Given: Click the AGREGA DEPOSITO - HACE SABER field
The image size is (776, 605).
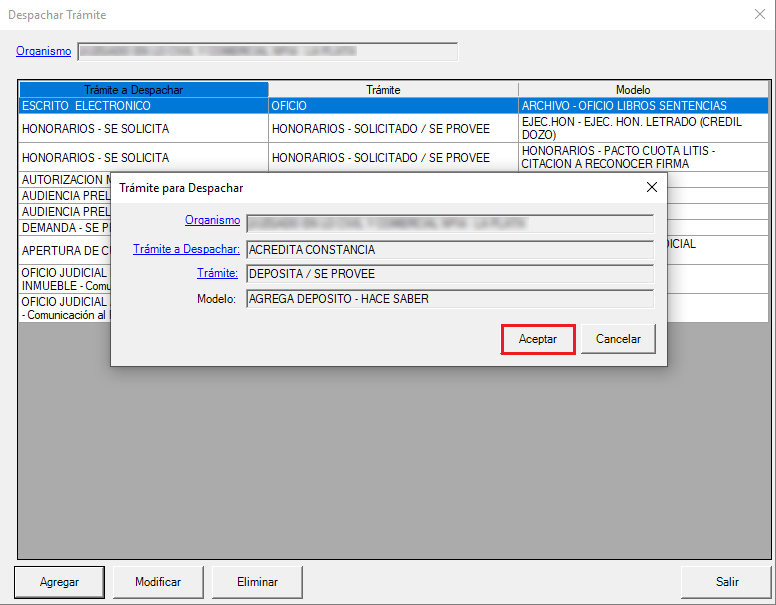Looking at the screenshot, I should click(449, 298).
